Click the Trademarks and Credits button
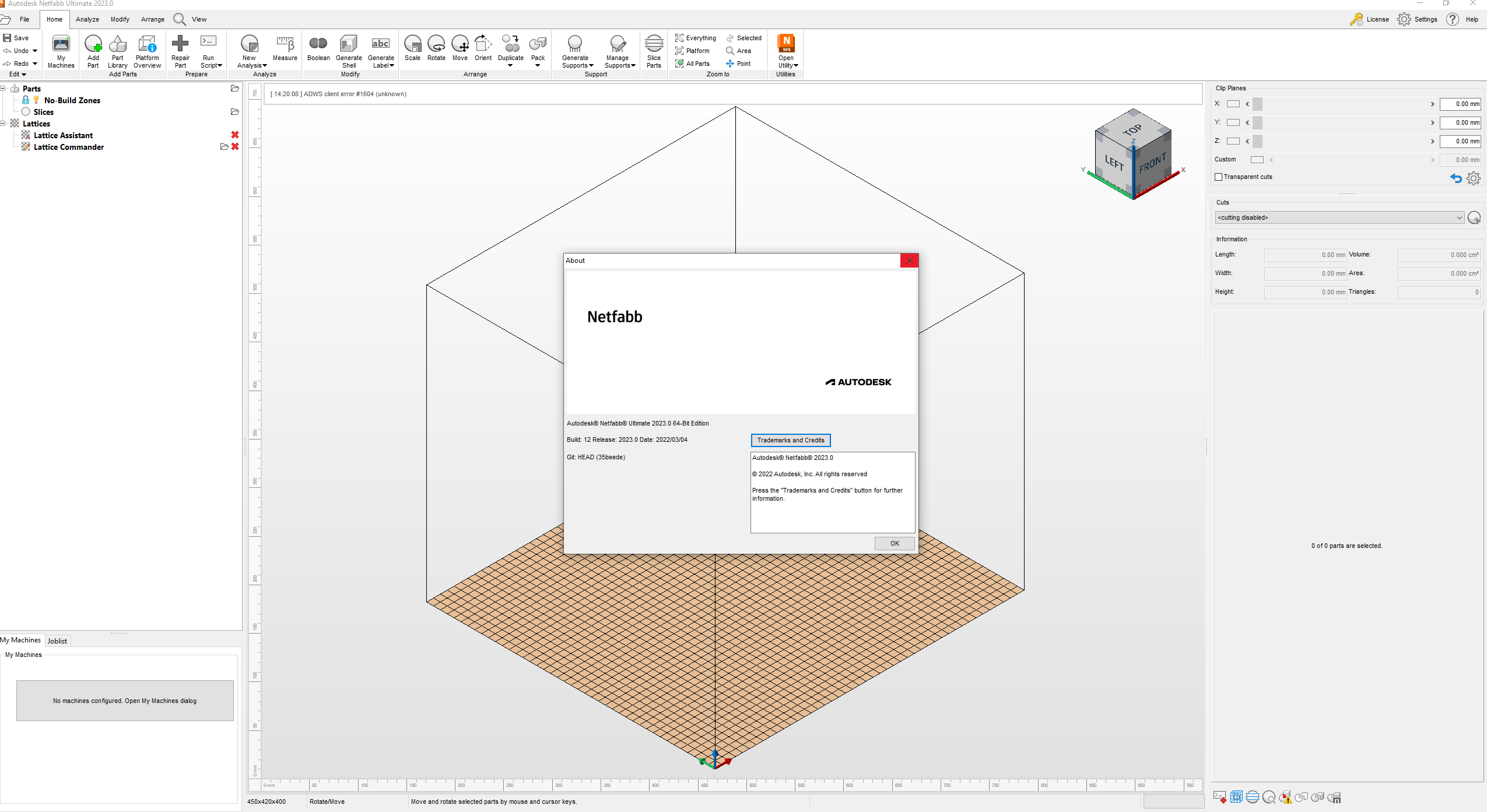This screenshot has height=812, width=1487. tap(790, 440)
